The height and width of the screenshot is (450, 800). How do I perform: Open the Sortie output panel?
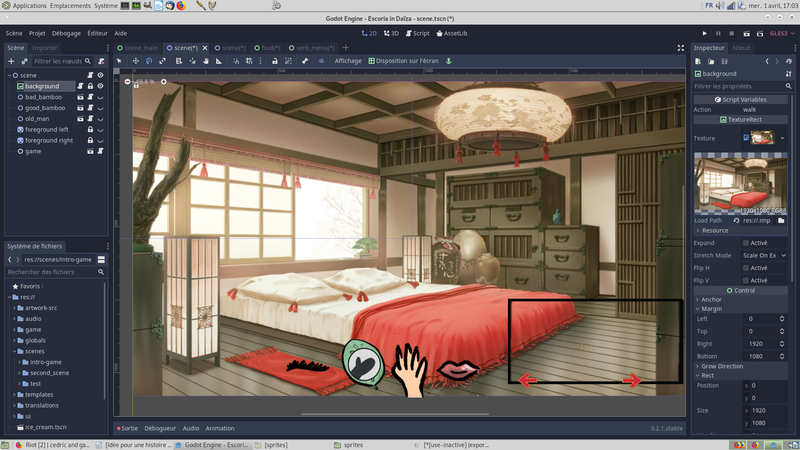point(127,429)
